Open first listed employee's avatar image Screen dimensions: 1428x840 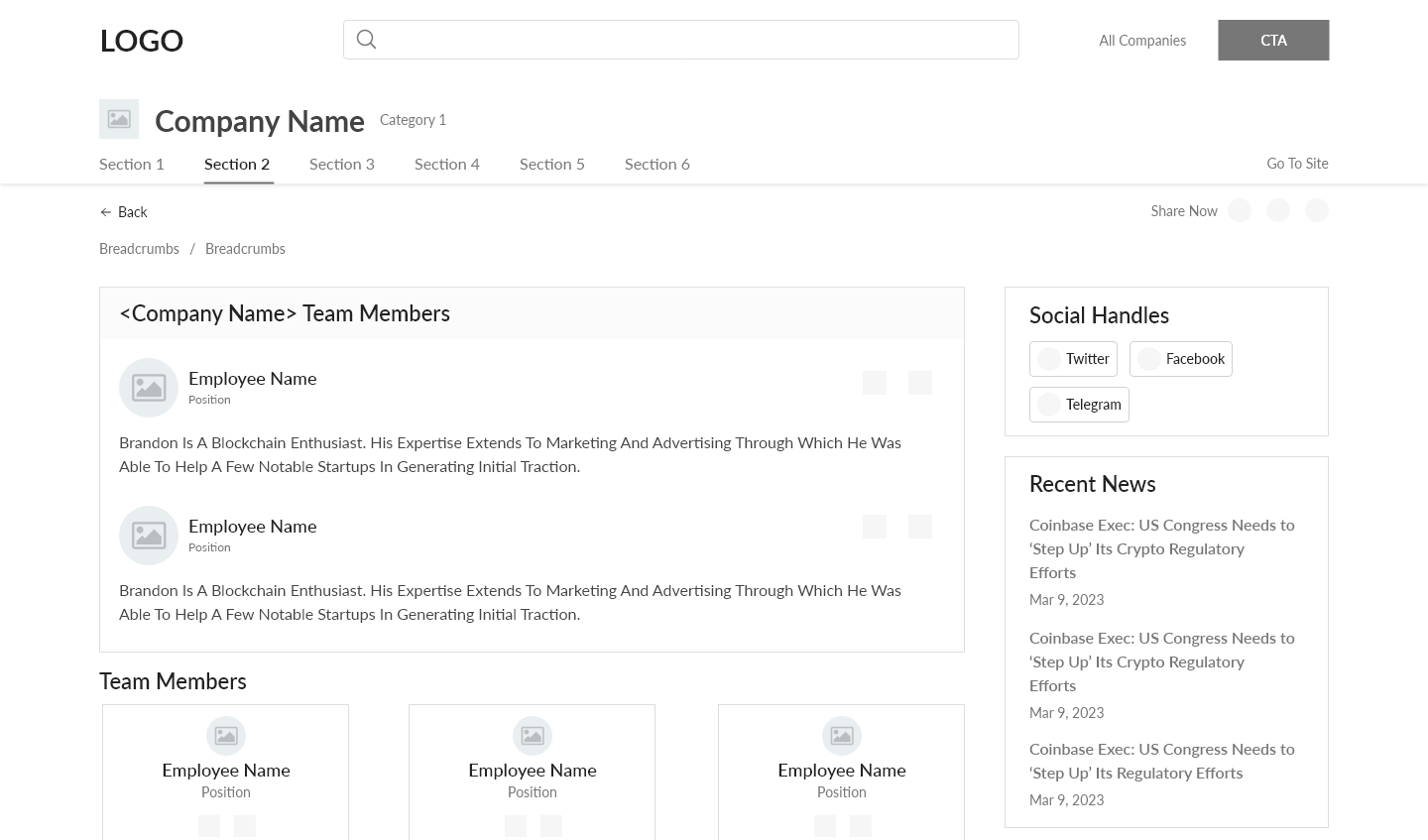tap(149, 388)
